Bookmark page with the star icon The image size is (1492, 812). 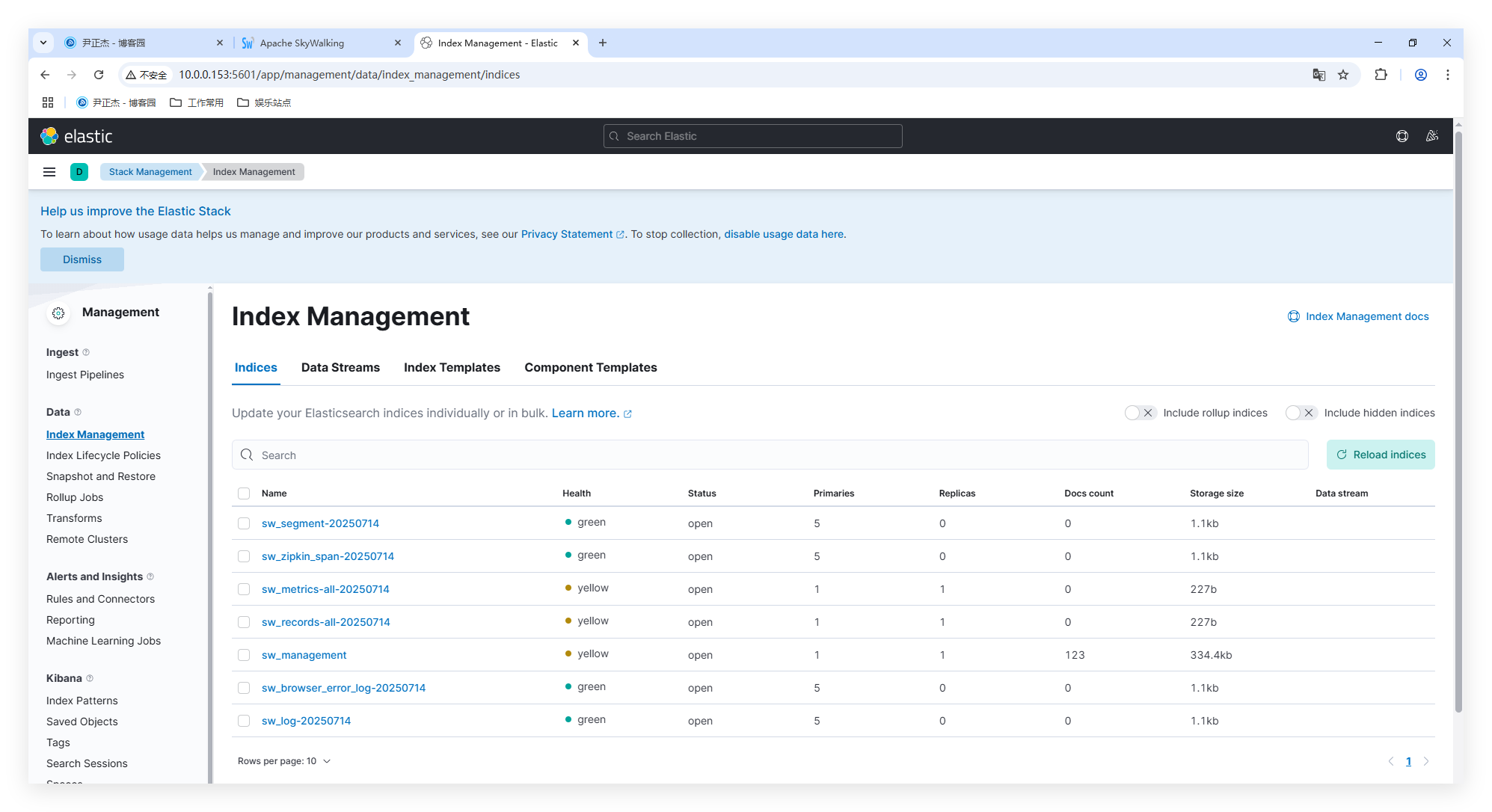(x=1343, y=75)
